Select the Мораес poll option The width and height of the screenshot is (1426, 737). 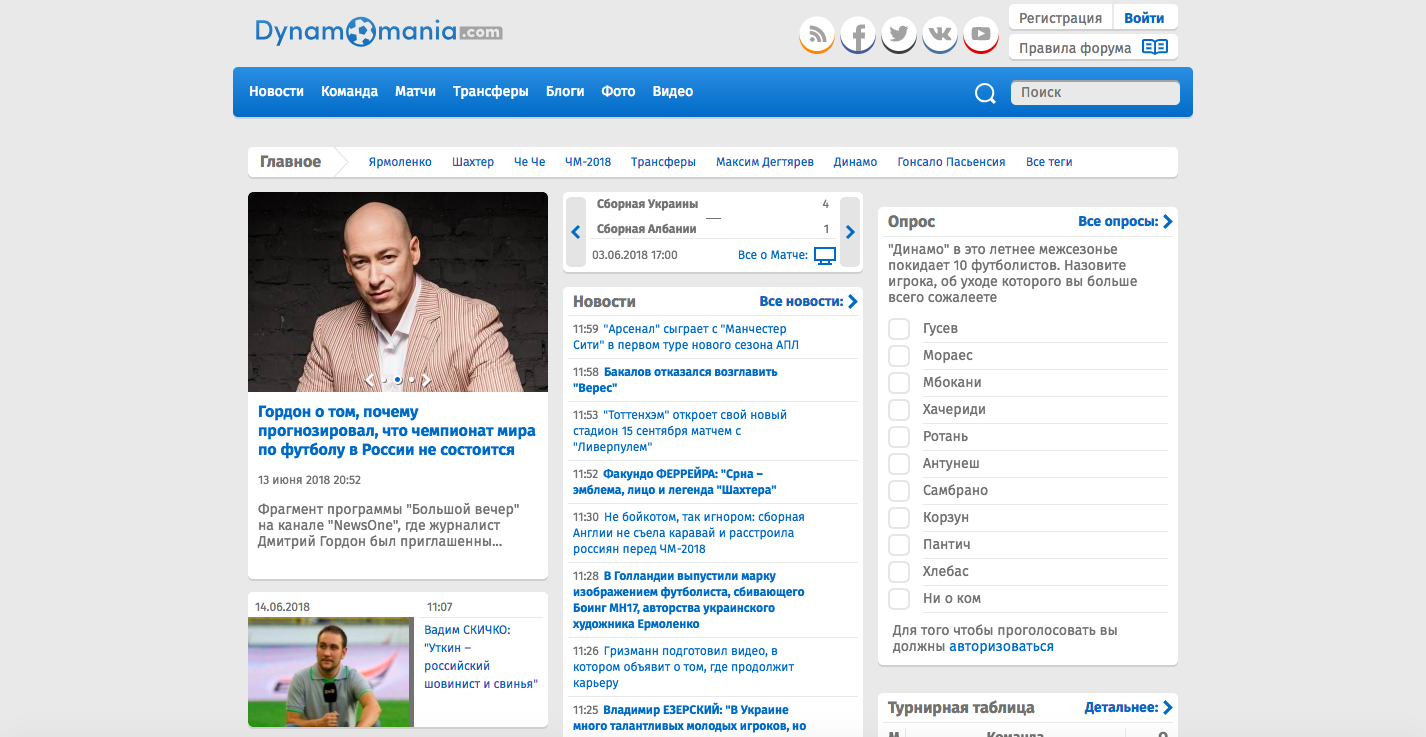(x=899, y=356)
